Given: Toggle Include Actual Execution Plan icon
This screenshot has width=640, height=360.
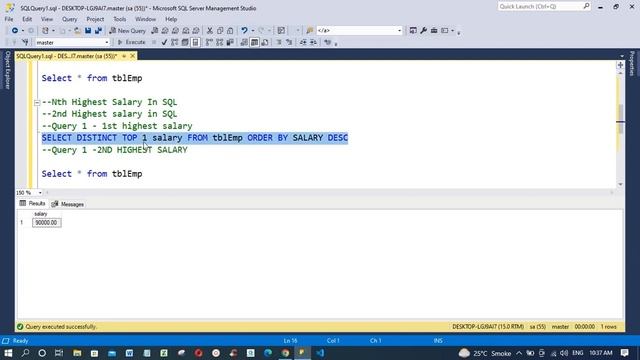Looking at the screenshot, I should [209, 42].
